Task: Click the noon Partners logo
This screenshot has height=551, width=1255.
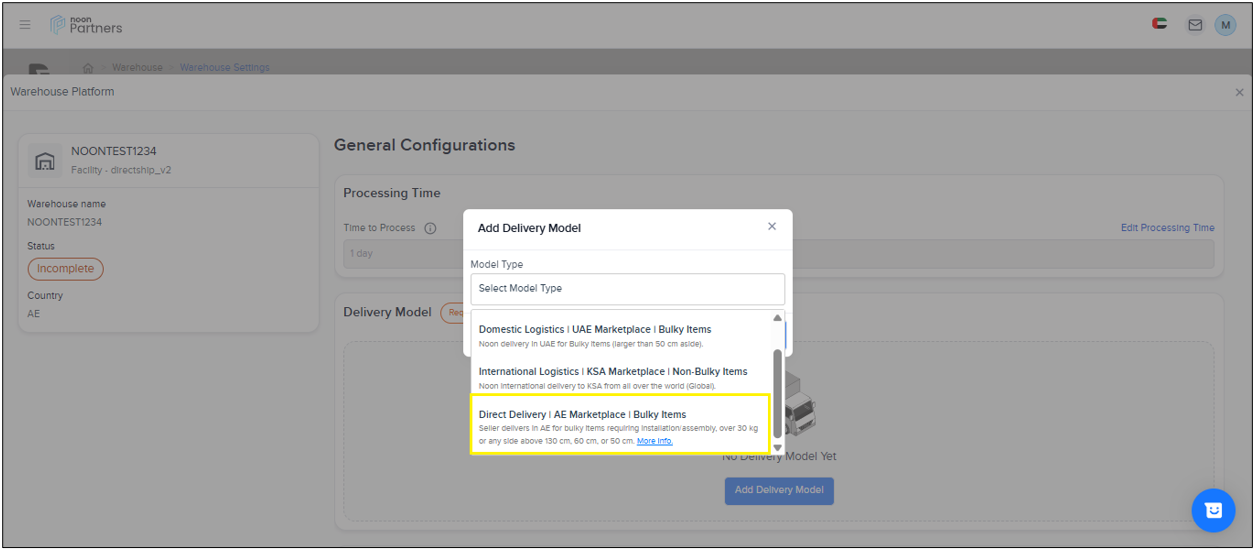Action: coord(86,25)
